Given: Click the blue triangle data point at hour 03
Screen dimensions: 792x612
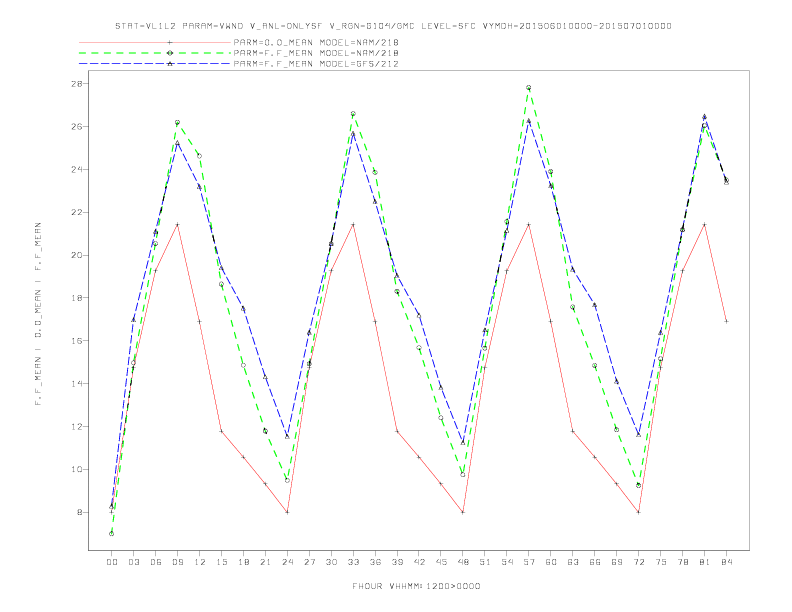Looking at the screenshot, I should pos(133,320).
